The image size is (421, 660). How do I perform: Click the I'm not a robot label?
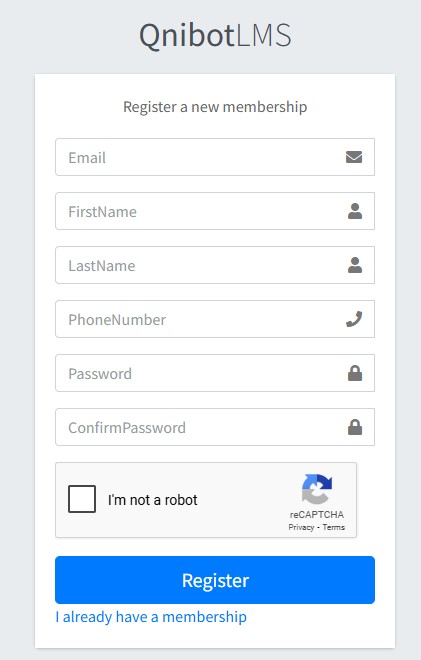click(152, 500)
